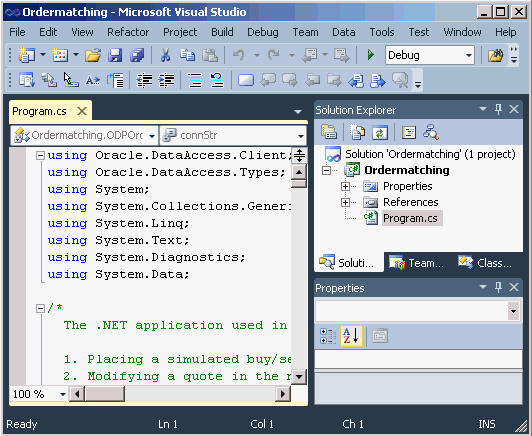The image size is (532, 436).
Task: Toggle auto-hide pin on Solution Explorer
Action: pyautogui.click(x=498, y=109)
